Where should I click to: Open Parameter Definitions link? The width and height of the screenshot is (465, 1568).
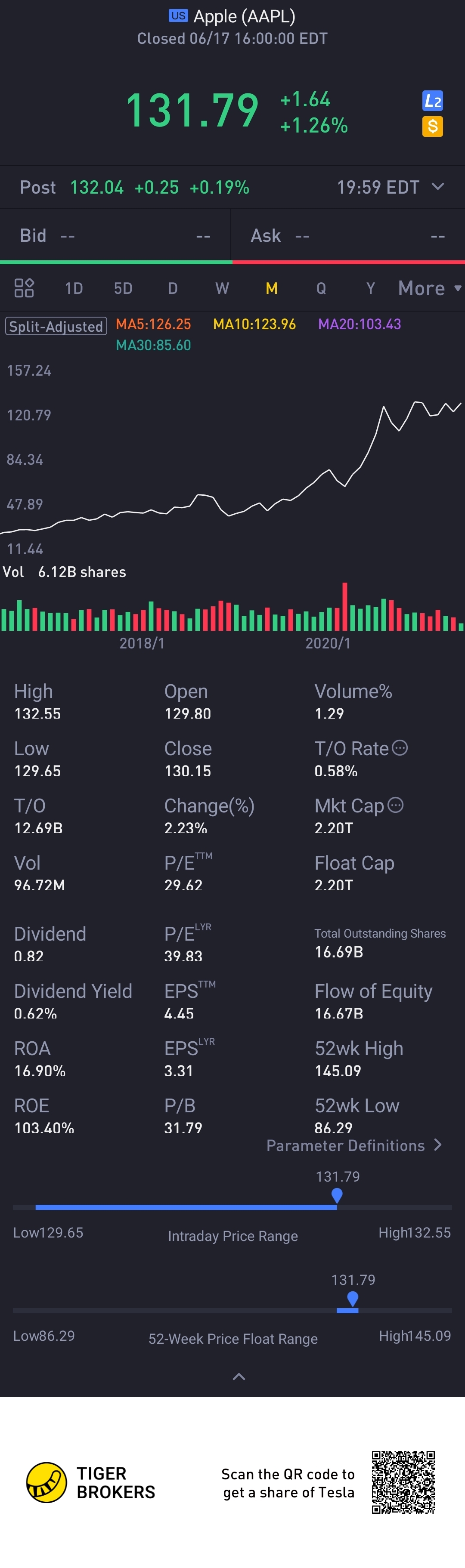pyautogui.click(x=353, y=1145)
